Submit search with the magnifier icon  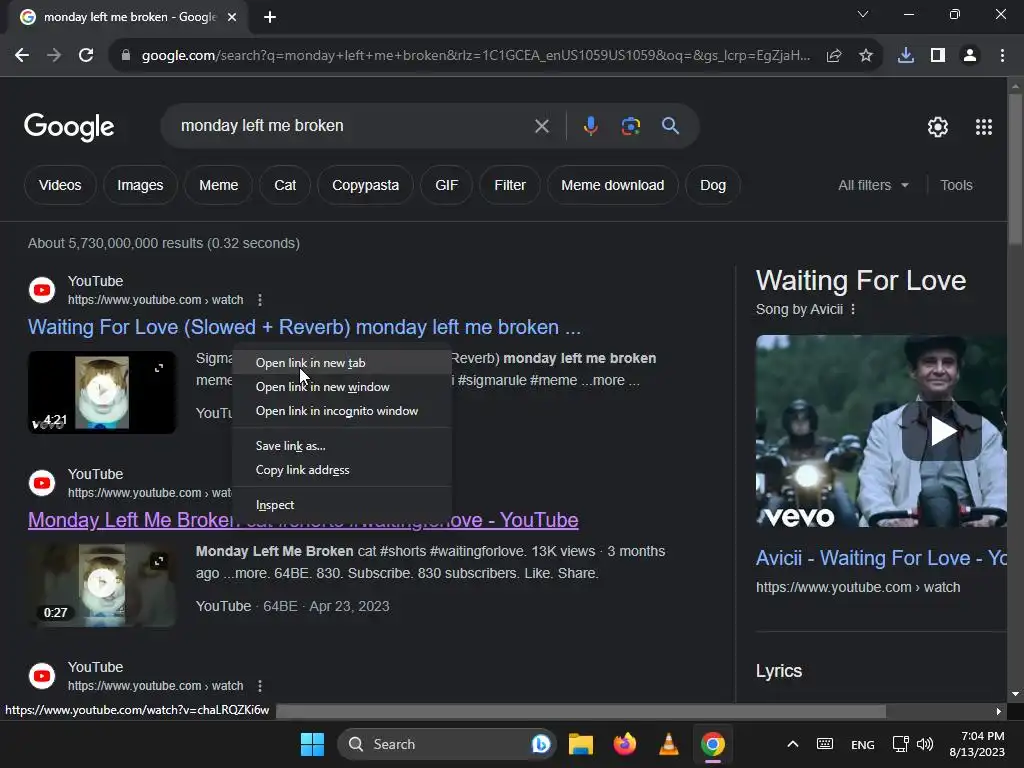click(671, 126)
